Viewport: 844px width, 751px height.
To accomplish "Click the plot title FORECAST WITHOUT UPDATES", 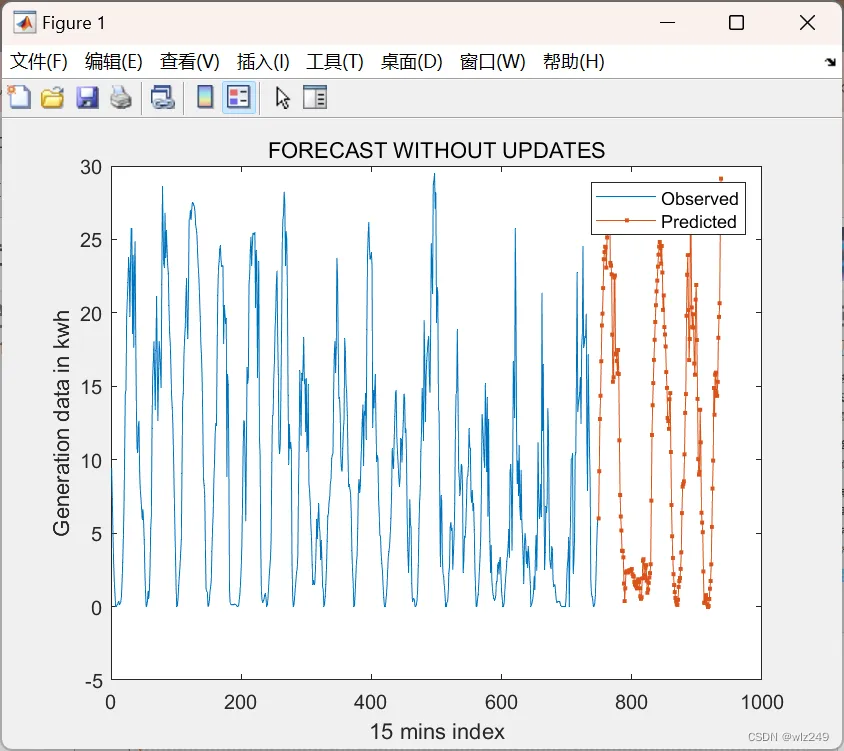I will pos(437,150).
